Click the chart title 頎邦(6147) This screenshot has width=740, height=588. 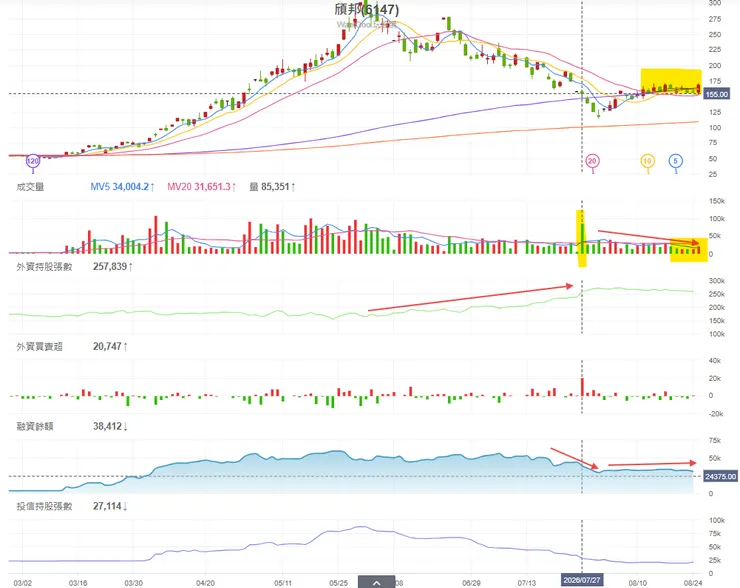click(367, 9)
